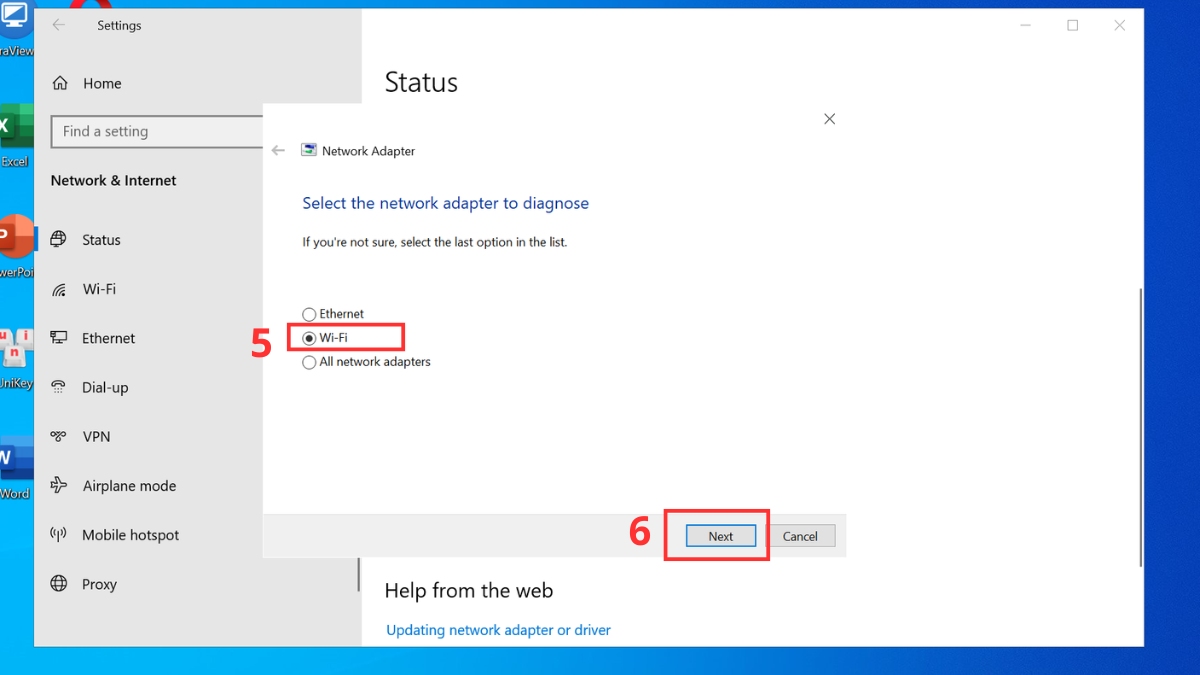Viewport: 1200px width, 675px height.
Task: Cancel the Network Adapter troubleshooter
Action: click(800, 536)
